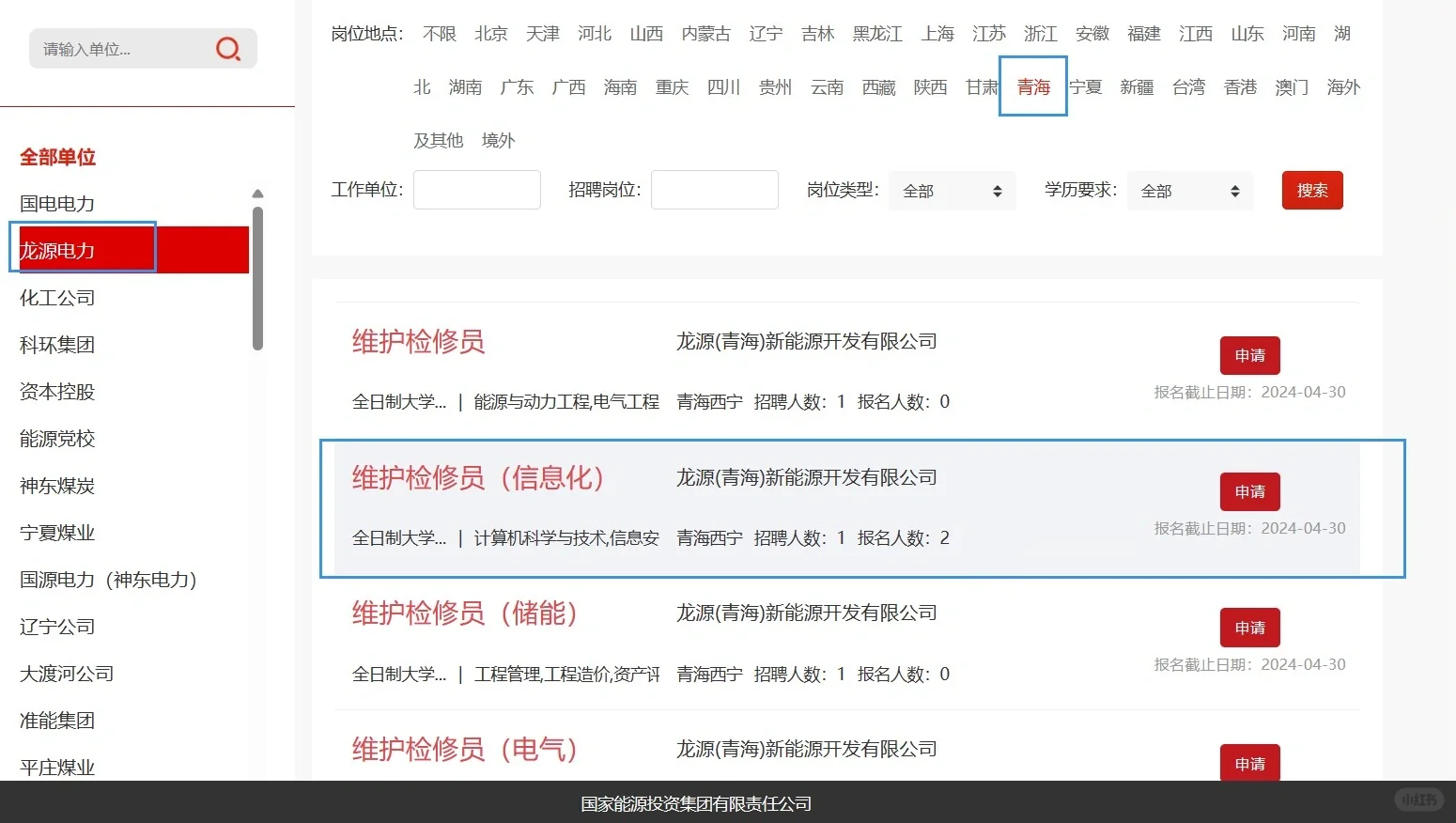Click footer text 国家能源投资集团有限责任公司
Screen dimensions: 1456x823
tap(696, 804)
